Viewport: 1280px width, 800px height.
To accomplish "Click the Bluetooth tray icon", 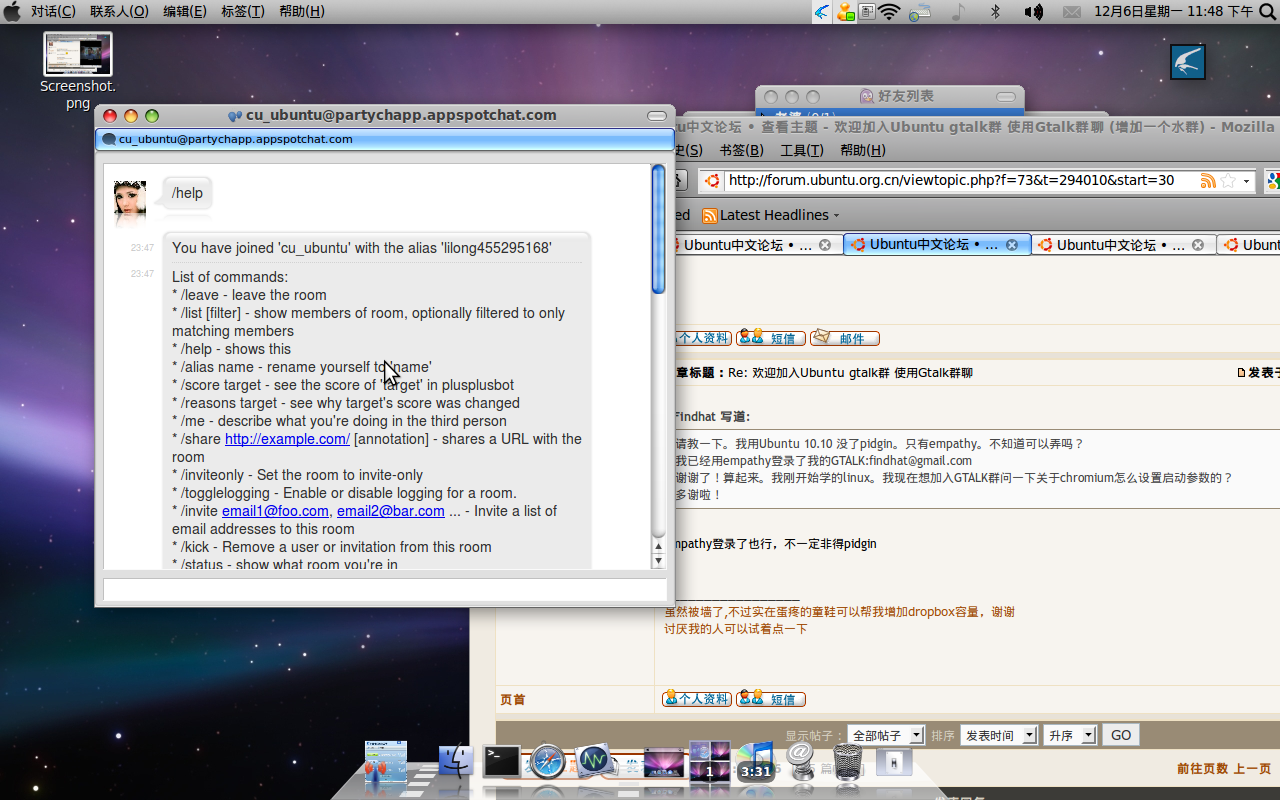I will (995, 12).
